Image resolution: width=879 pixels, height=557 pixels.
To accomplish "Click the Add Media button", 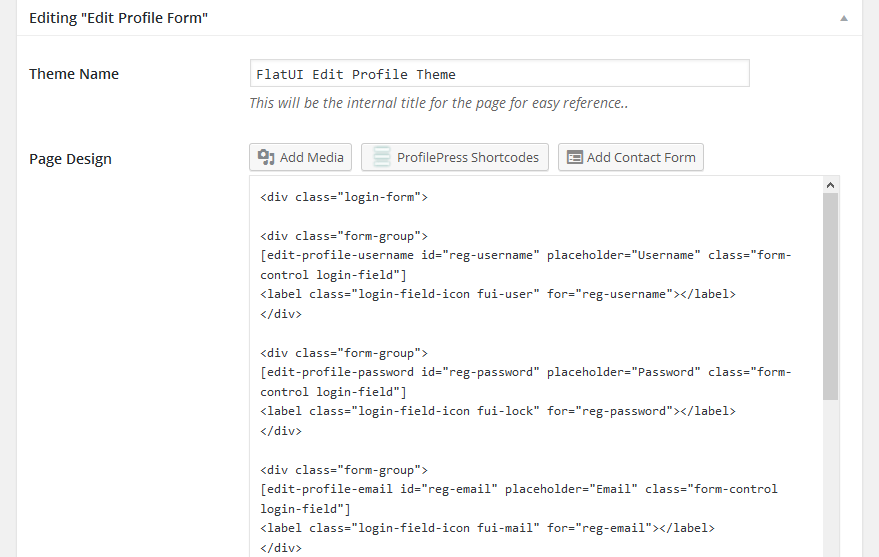I will pos(300,157).
